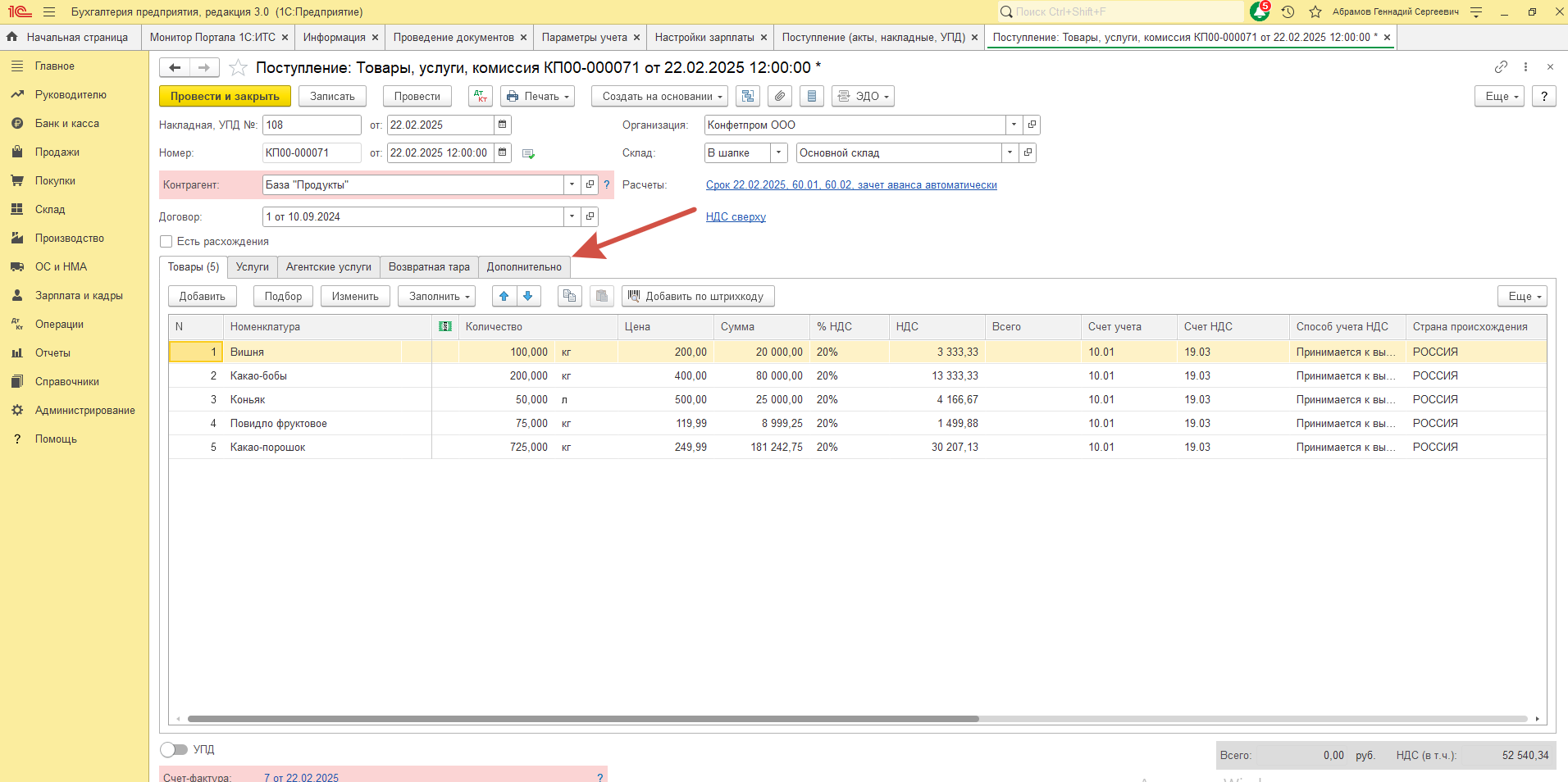This screenshot has width=1568, height=782.
Task: Open the Печать dropdown menu
Action: (537, 96)
